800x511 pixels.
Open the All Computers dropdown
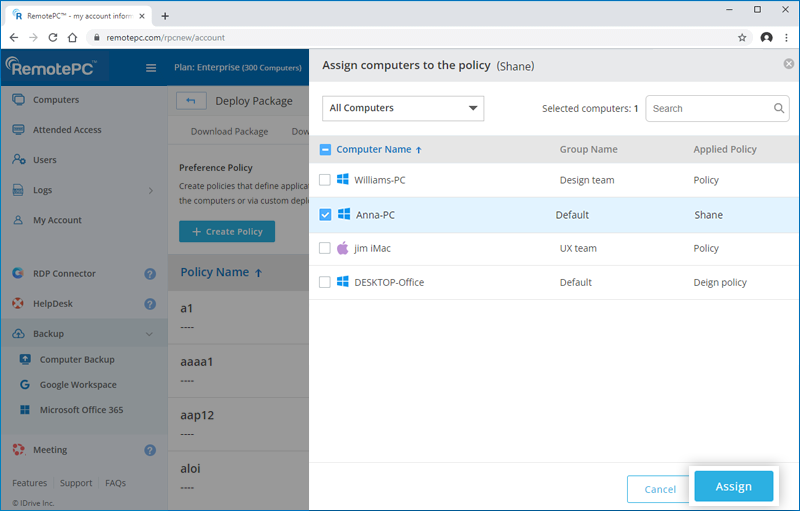click(403, 109)
